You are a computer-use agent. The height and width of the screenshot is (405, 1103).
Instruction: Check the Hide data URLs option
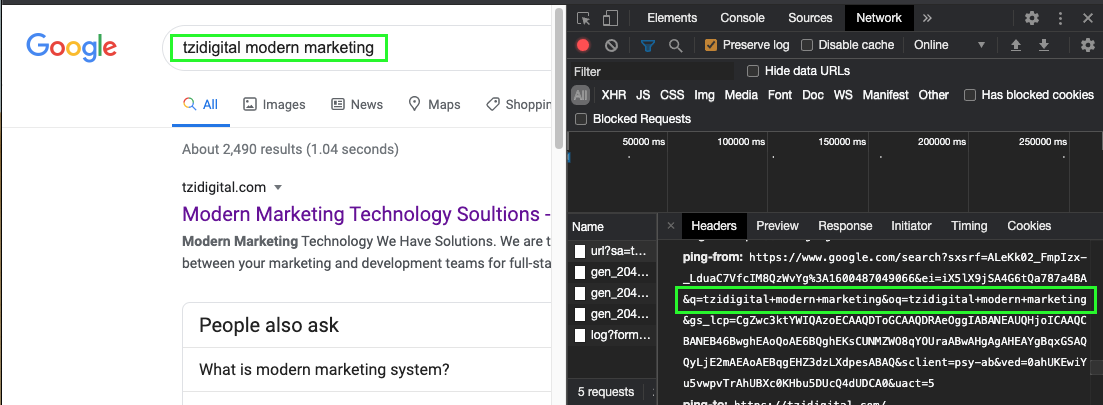[x=754, y=71]
